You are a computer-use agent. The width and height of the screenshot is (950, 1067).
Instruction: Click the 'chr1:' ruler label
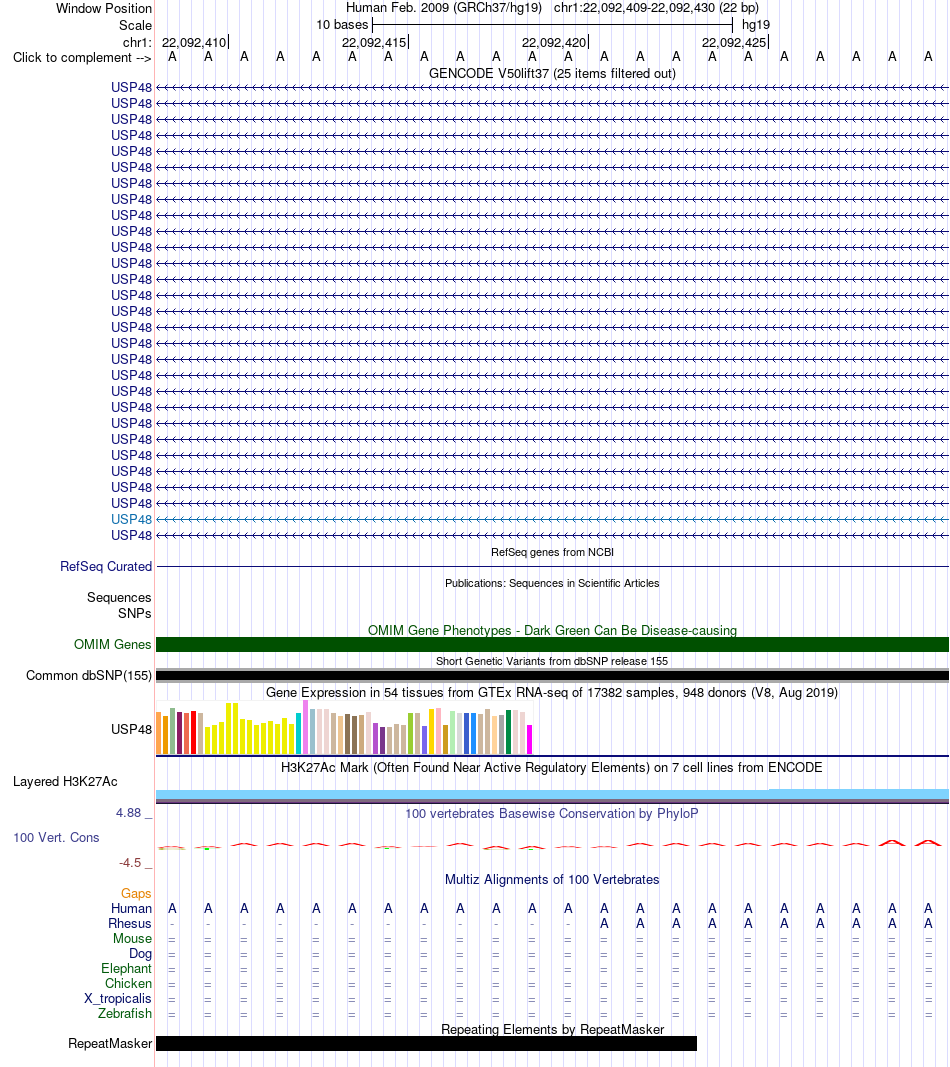(x=137, y=42)
